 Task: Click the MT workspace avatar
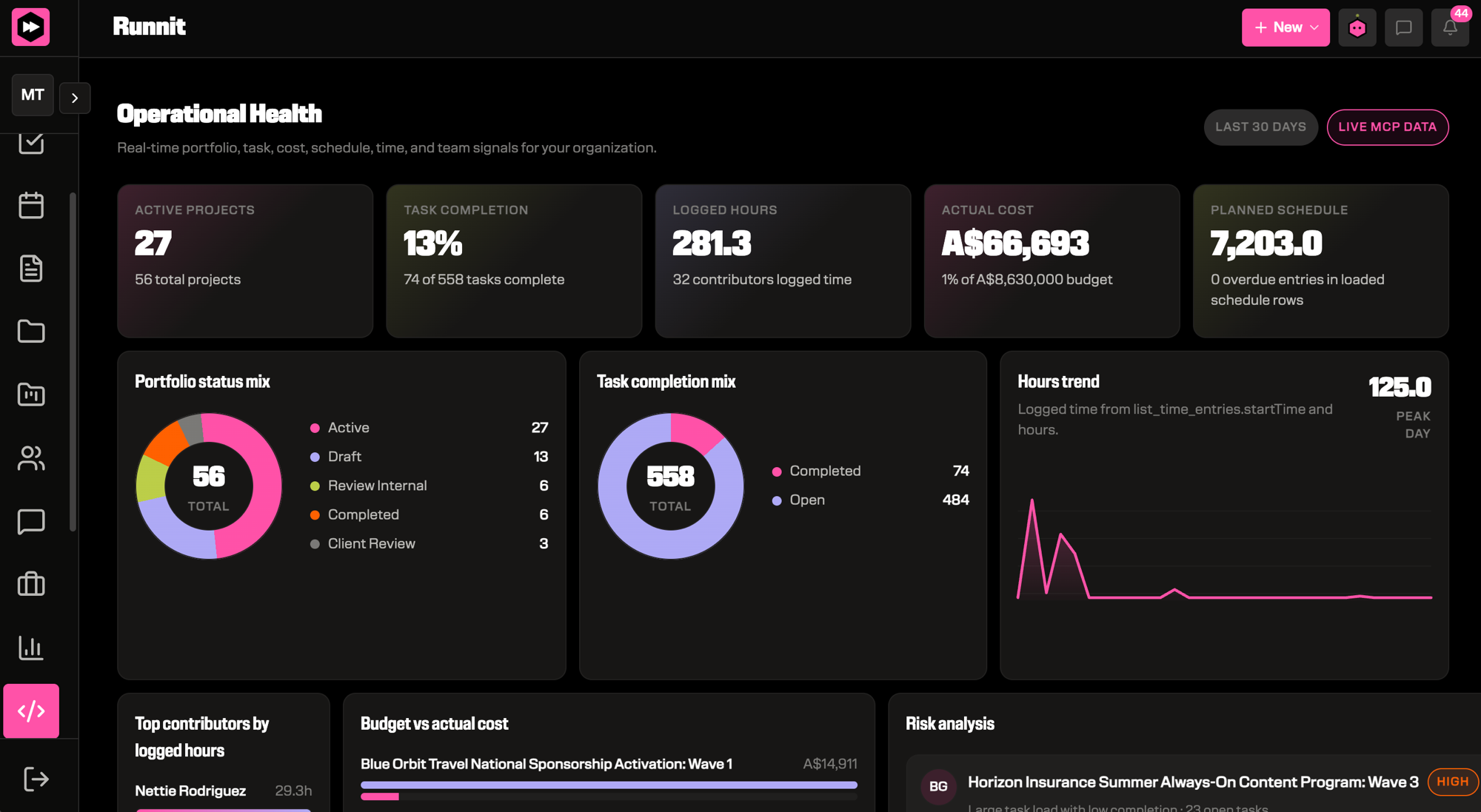33,95
